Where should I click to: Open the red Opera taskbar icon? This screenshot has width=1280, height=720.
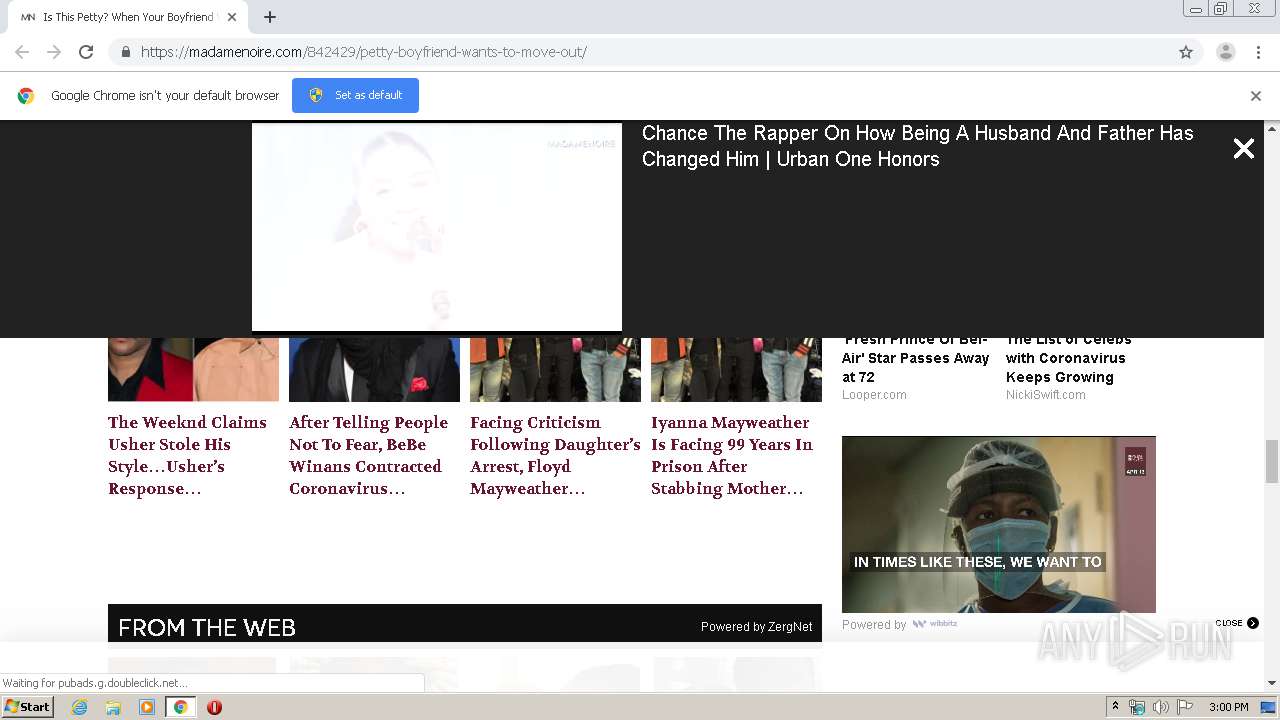214,707
